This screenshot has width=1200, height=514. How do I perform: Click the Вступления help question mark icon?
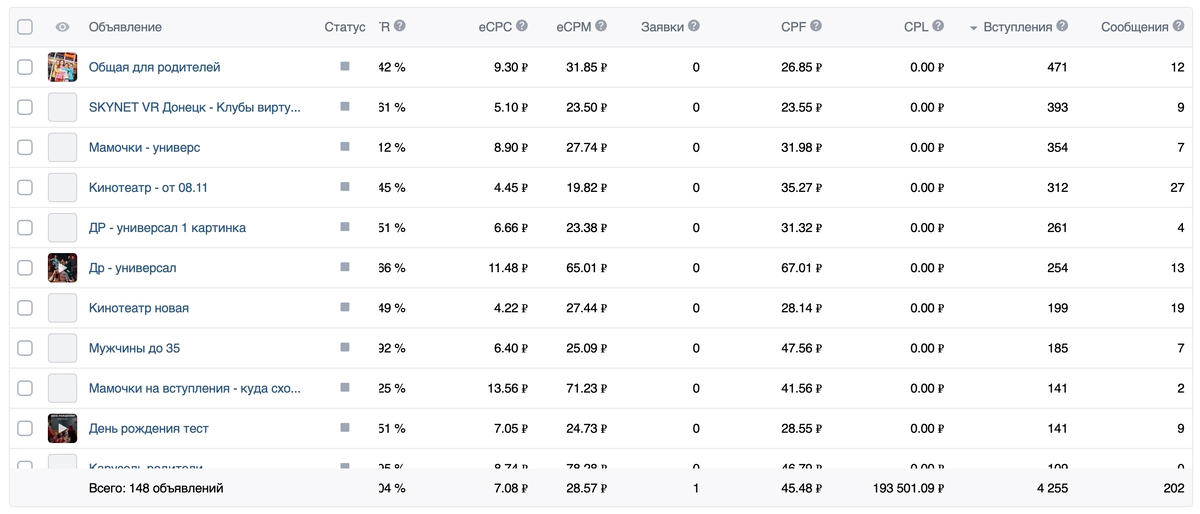click(x=1062, y=27)
